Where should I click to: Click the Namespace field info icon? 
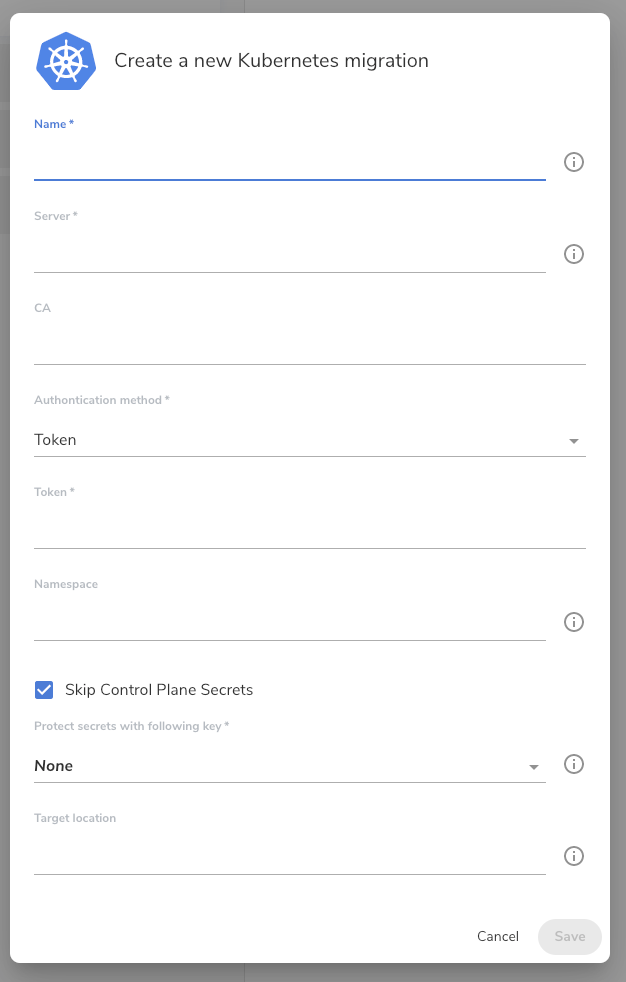(x=573, y=622)
